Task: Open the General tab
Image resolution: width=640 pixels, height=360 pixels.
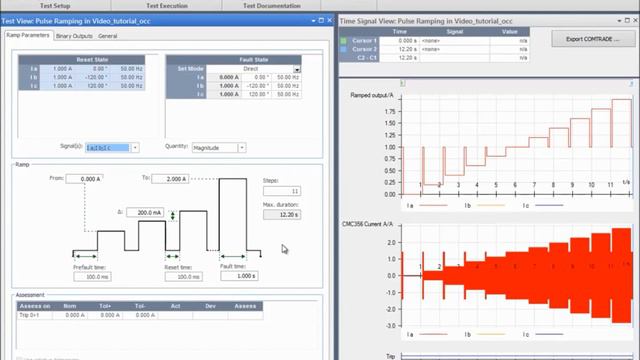Action: 108,36
